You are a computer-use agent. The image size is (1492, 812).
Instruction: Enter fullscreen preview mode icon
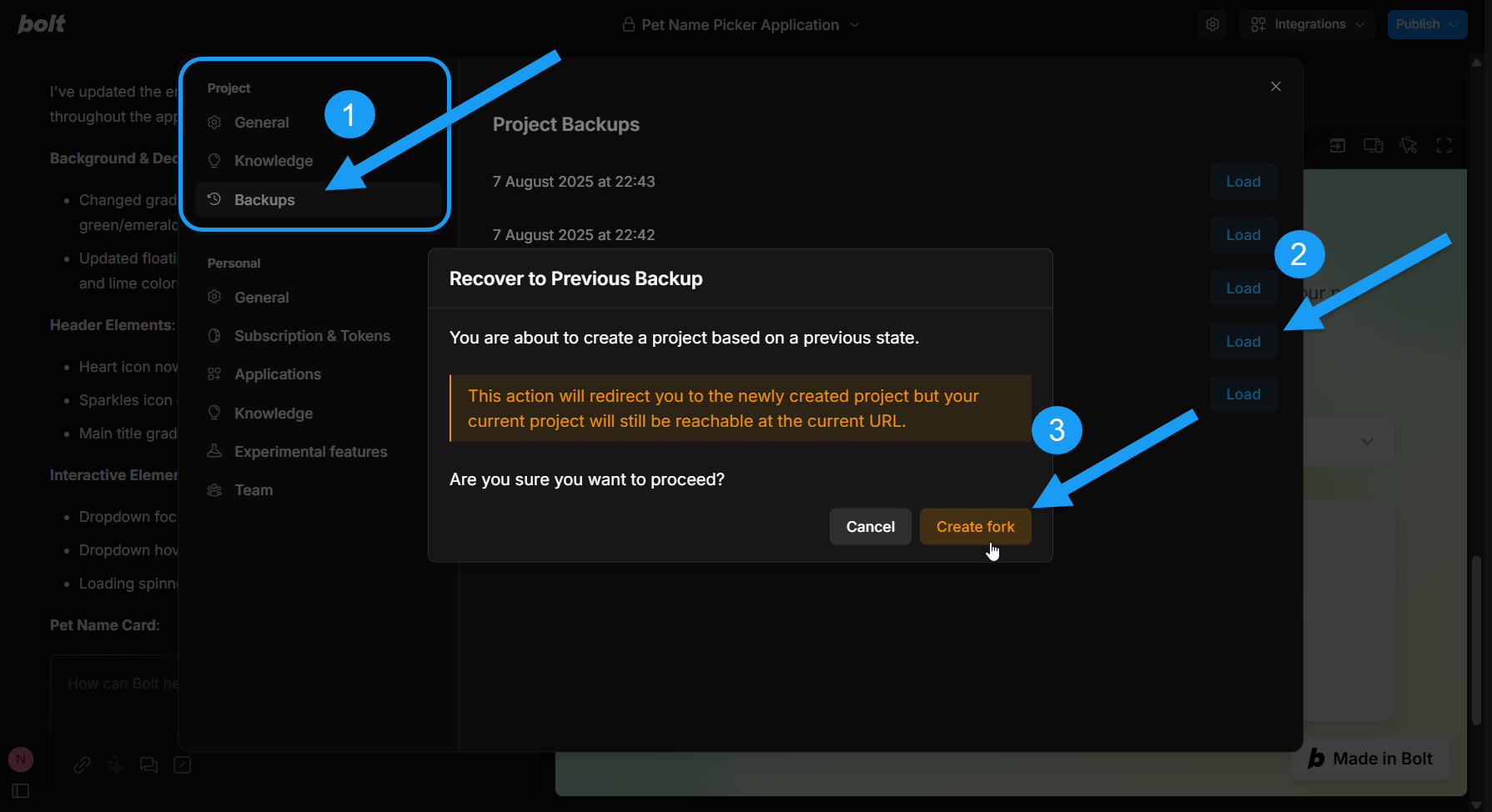coord(1444,146)
